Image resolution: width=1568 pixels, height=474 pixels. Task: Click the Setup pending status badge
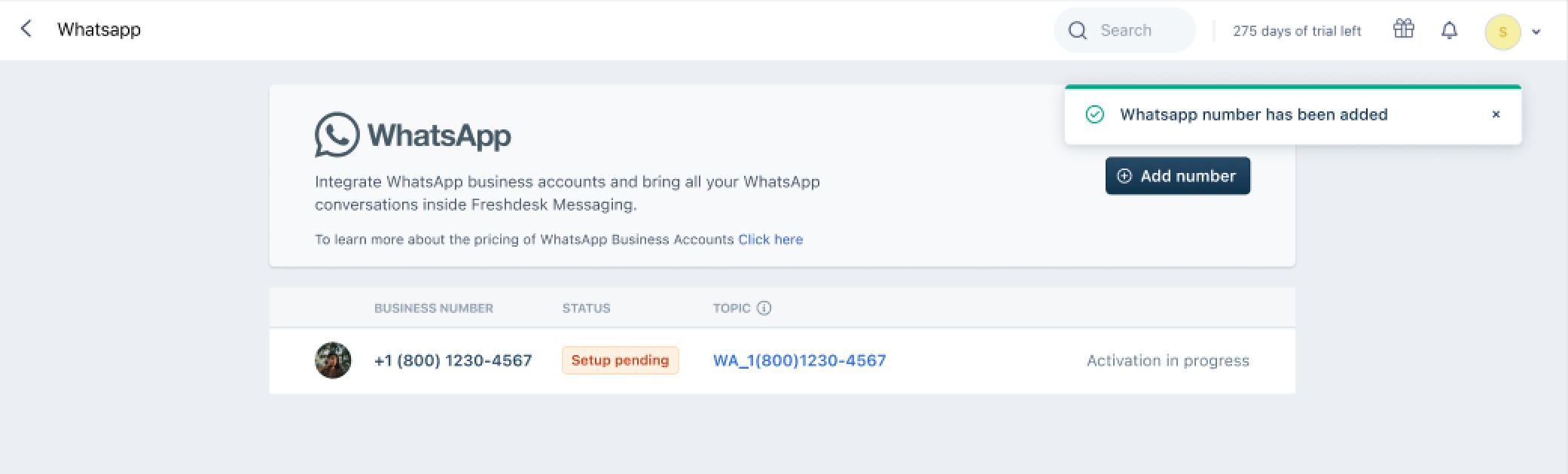(x=620, y=360)
